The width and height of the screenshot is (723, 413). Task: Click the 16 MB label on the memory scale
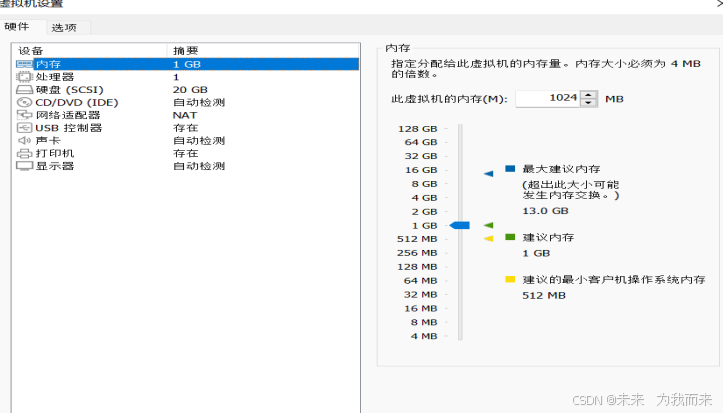pyautogui.click(x=421, y=308)
